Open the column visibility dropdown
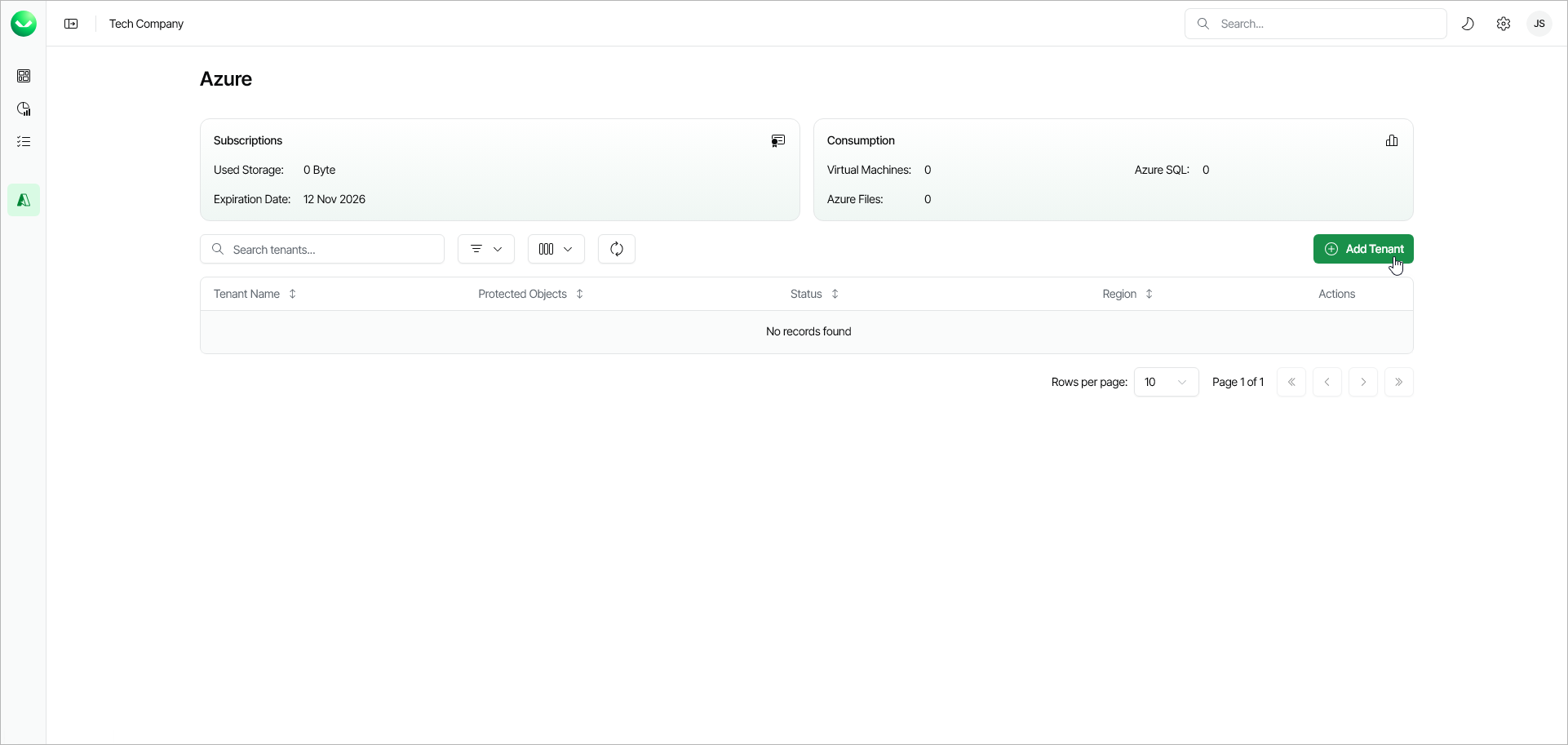This screenshot has height=745, width=1568. 556,249
